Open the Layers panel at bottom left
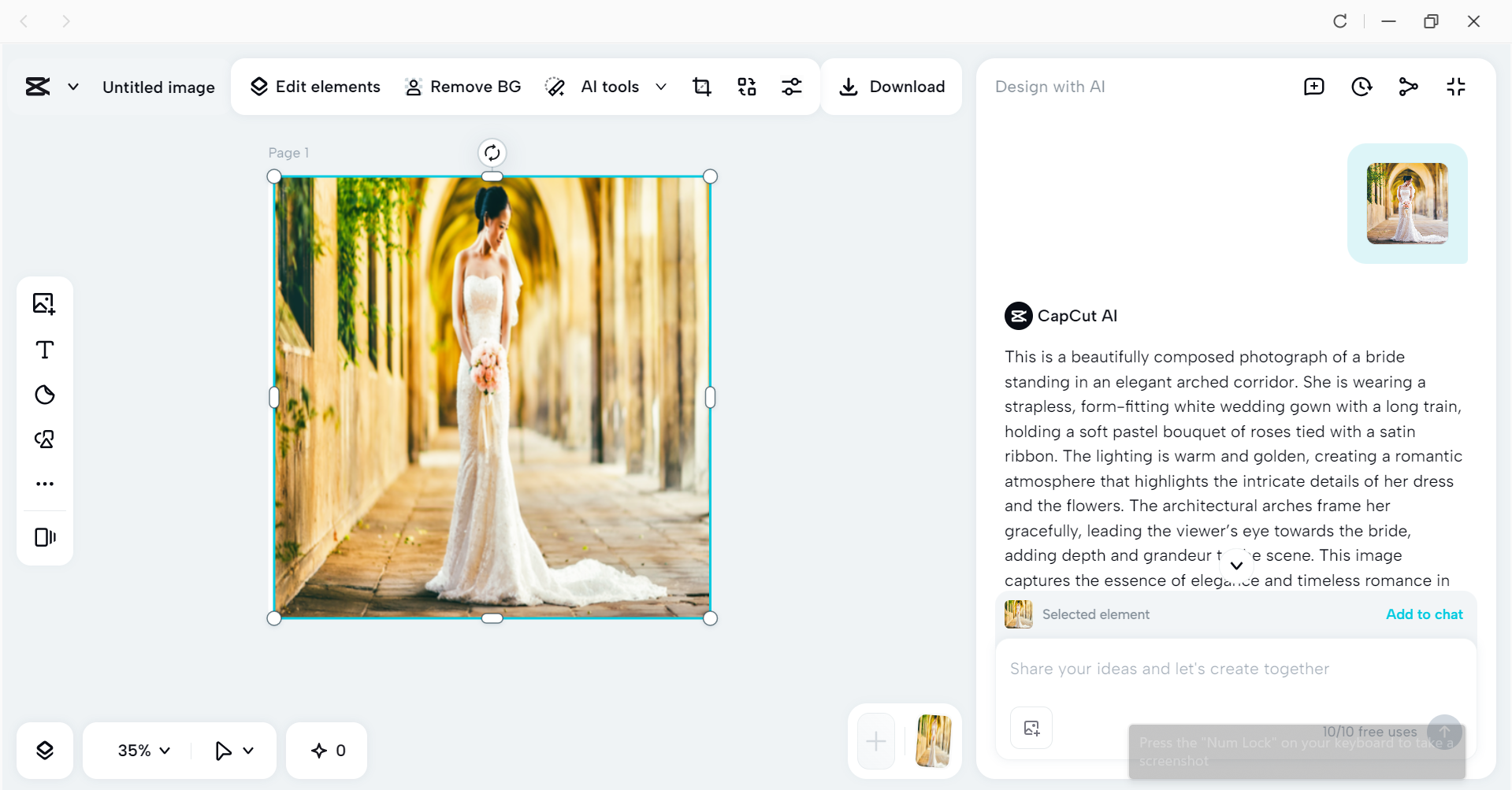This screenshot has height=790, width=1512. [x=45, y=750]
